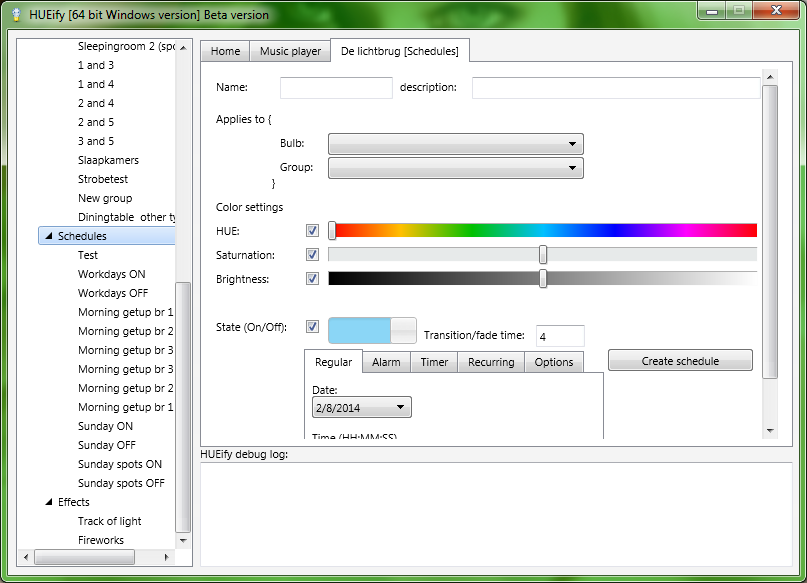Viewport: 807px width, 583px height.
Task: Select the 3 and 5 group
Action: point(96,141)
